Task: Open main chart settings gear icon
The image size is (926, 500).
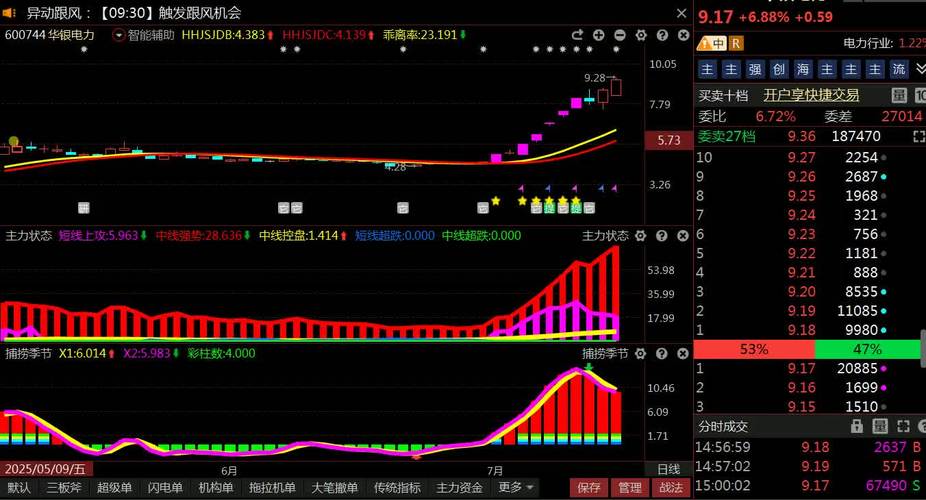Action: 641,35
